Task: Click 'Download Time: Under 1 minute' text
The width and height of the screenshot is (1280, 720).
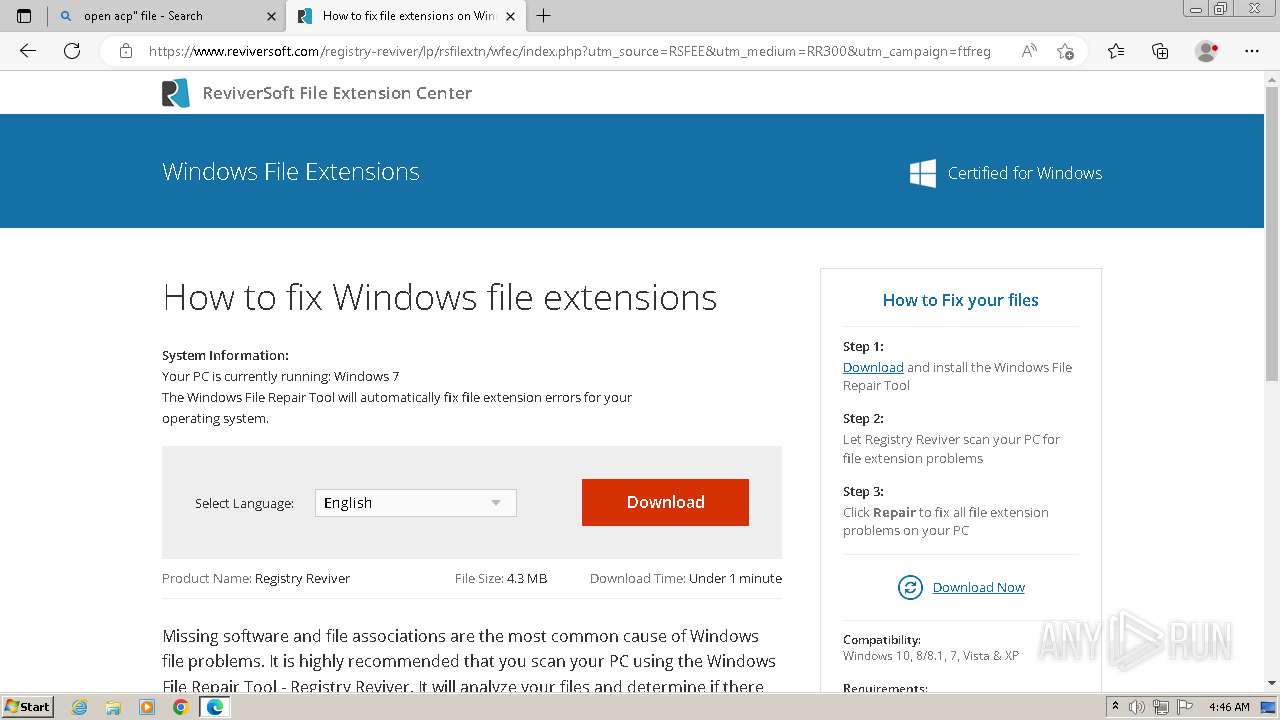Action: click(686, 578)
